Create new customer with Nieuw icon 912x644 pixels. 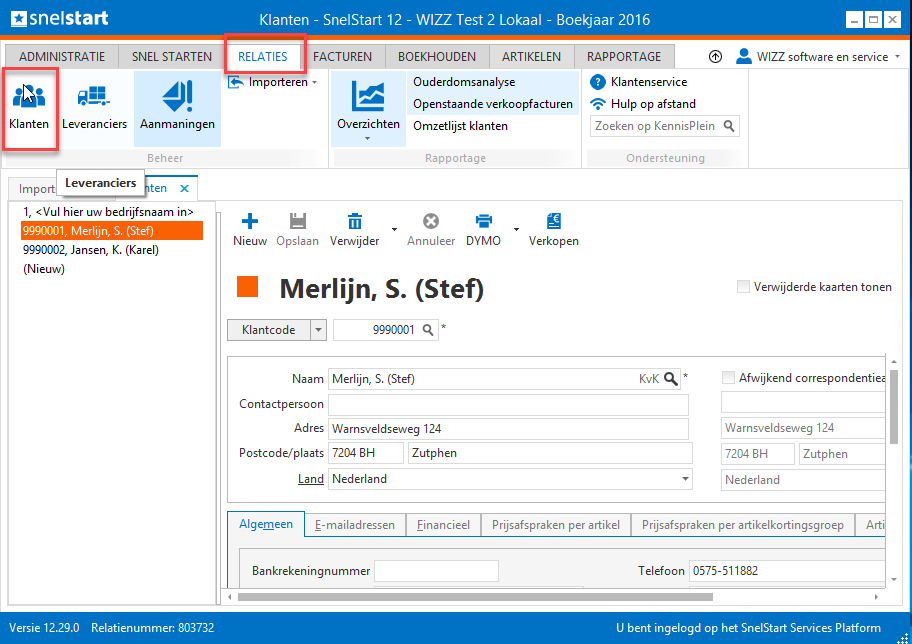coord(249,223)
